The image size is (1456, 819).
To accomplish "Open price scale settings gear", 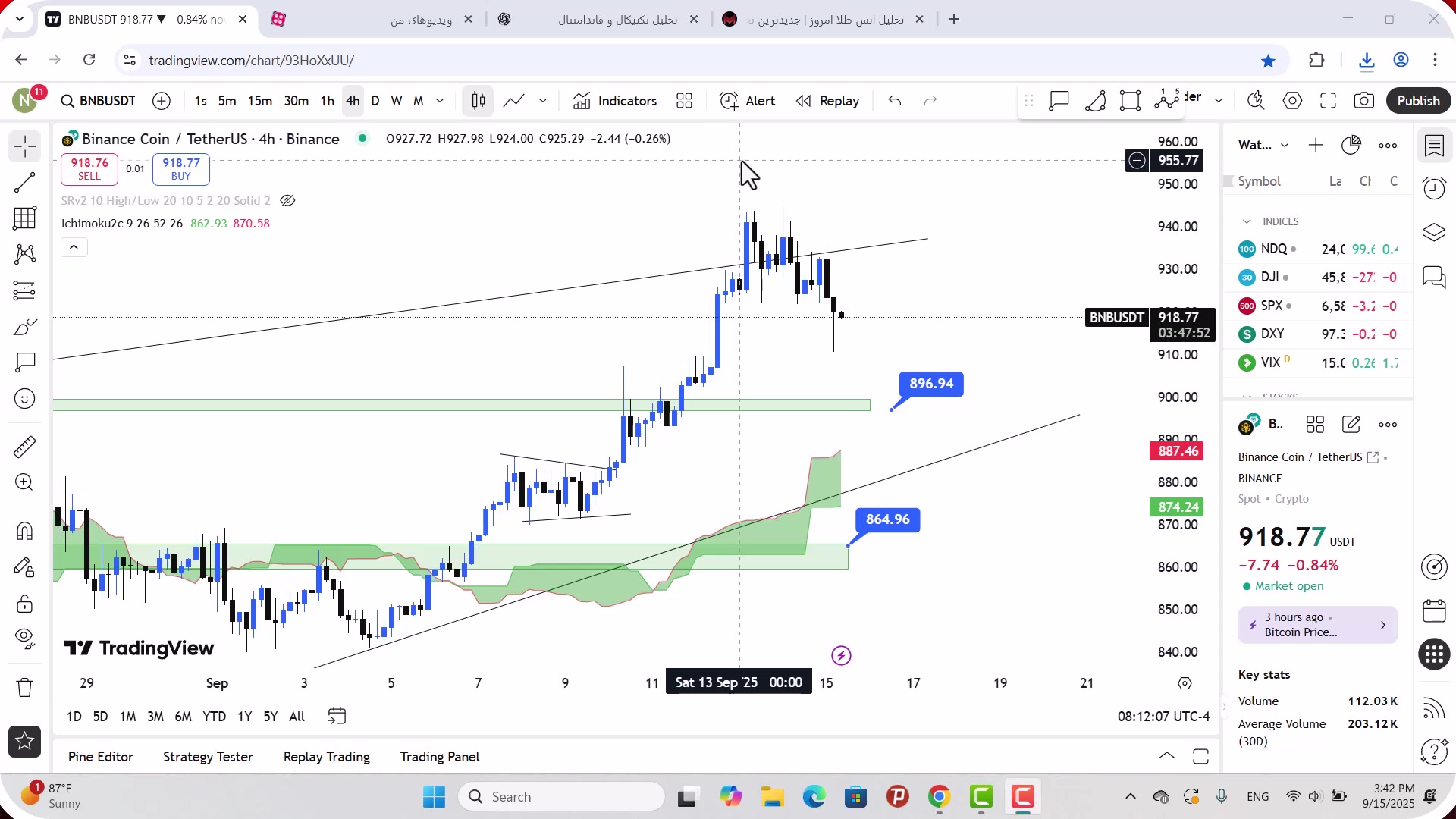I will pyautogui.click(x=1185, y=683).
